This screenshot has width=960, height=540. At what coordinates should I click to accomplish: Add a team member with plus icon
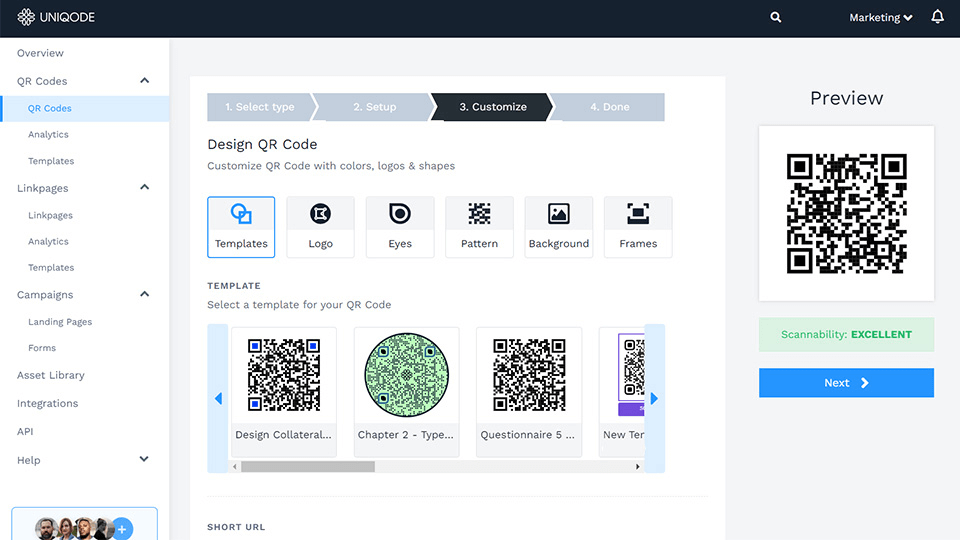tap(122, 529)
